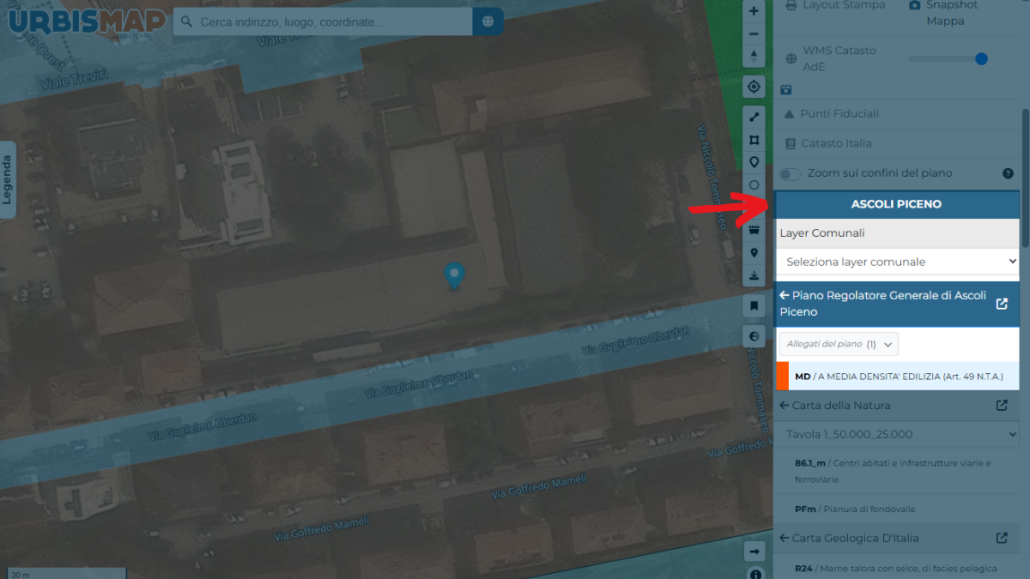Zoom in the map with the plus button
This screenshot has width=1030, height=579.
753,11
